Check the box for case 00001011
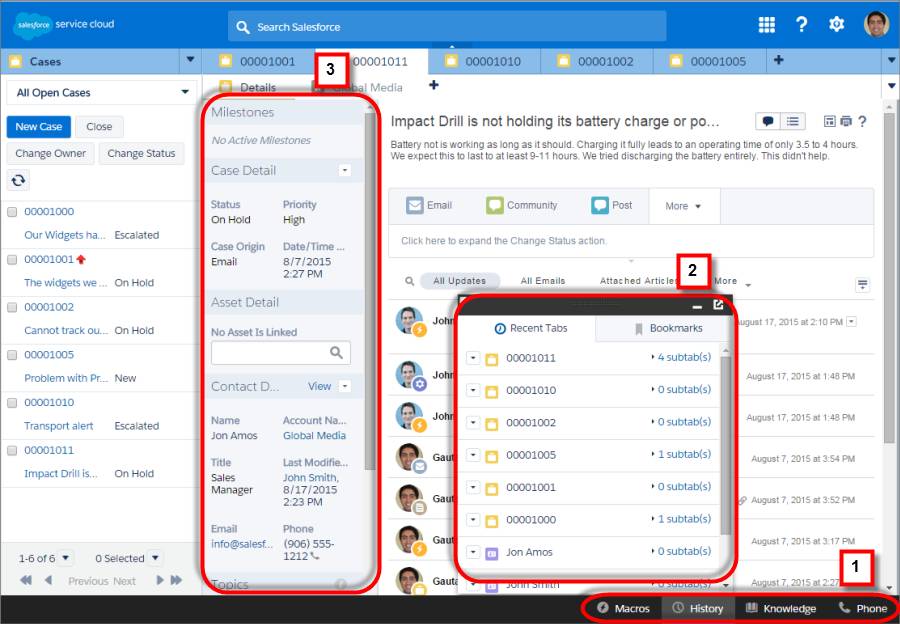 tap(12, 451)
